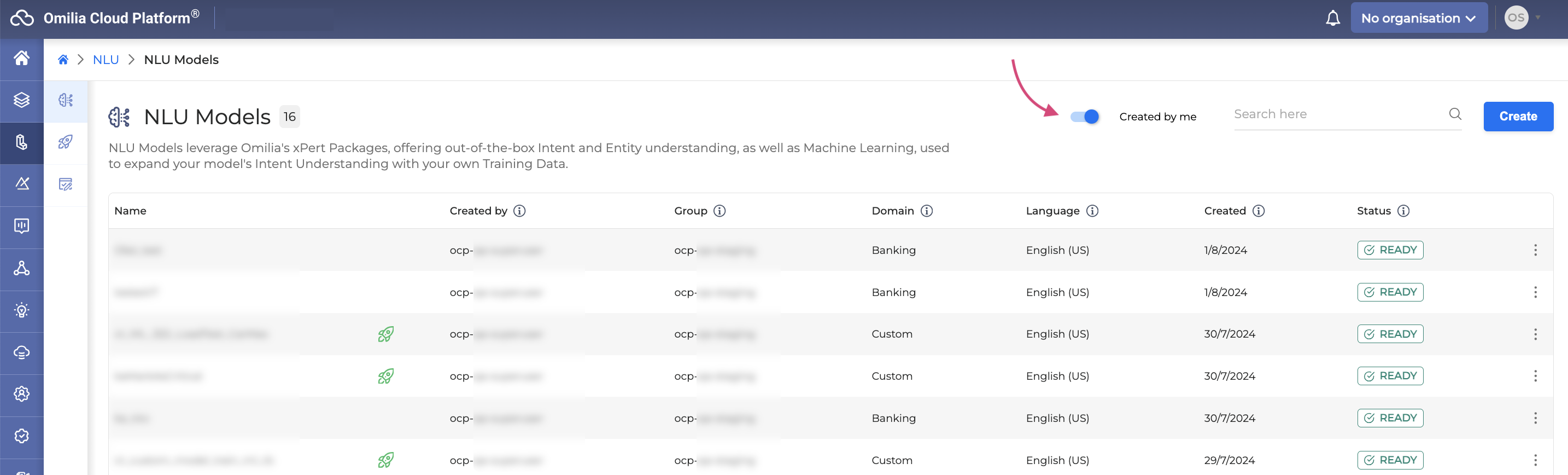Click the NLU Models page title
Image resolution: width=1568 pixels, height=475 pixels.
pos(207,117)
